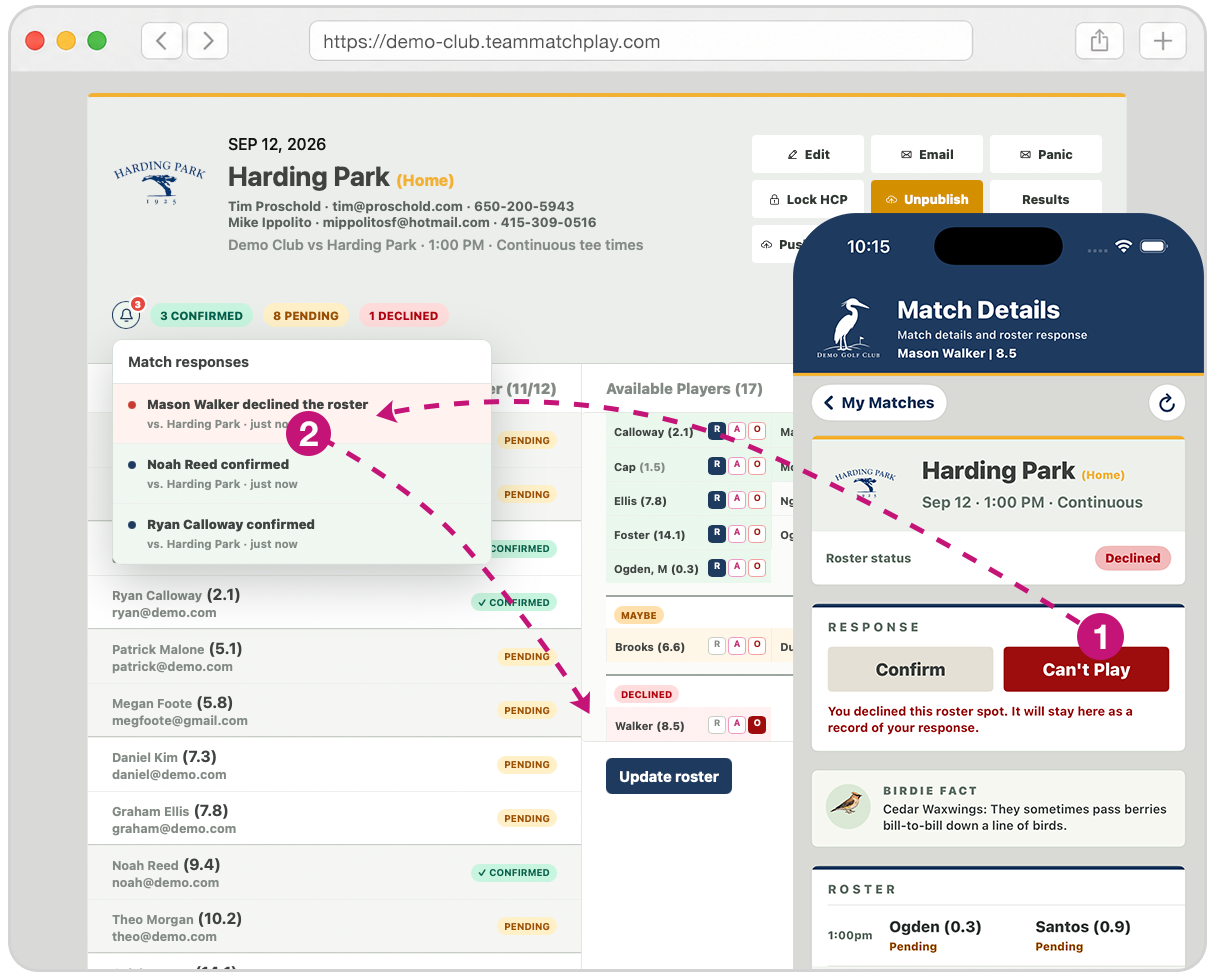Image resolution: width=1214 pixels, height=976 pixels.
Task: Go back using the browser back arrow
Action: click(161, 41)
